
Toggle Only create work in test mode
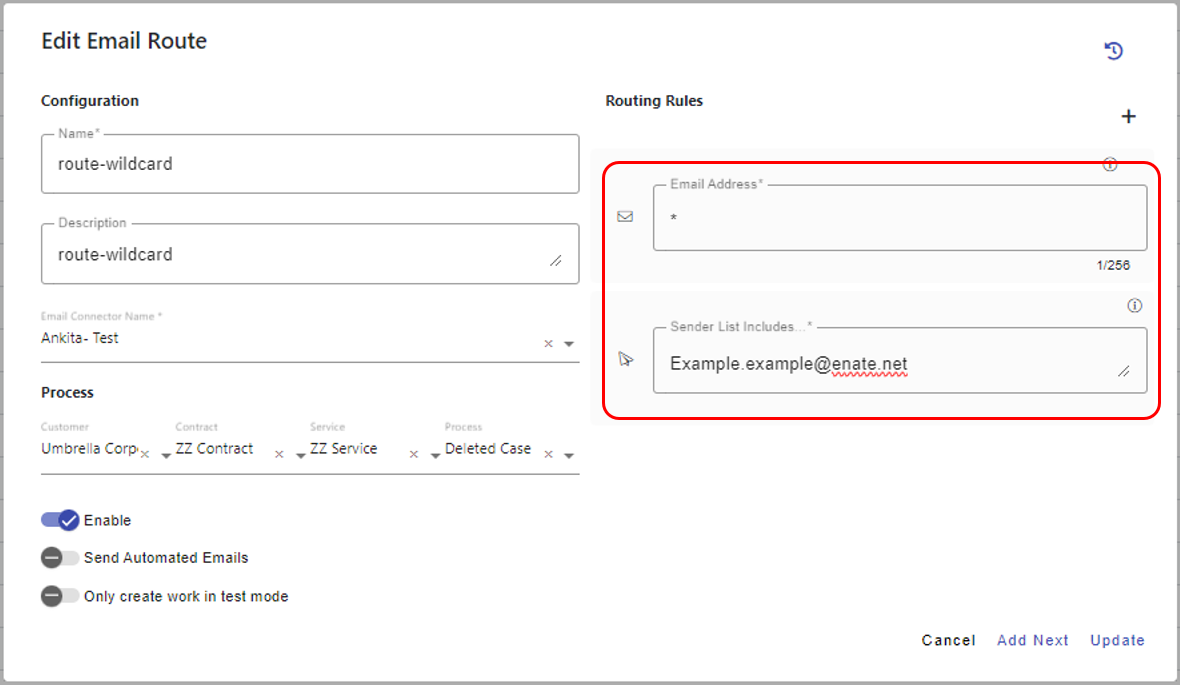pyautogui.click(x=60, y=596)
